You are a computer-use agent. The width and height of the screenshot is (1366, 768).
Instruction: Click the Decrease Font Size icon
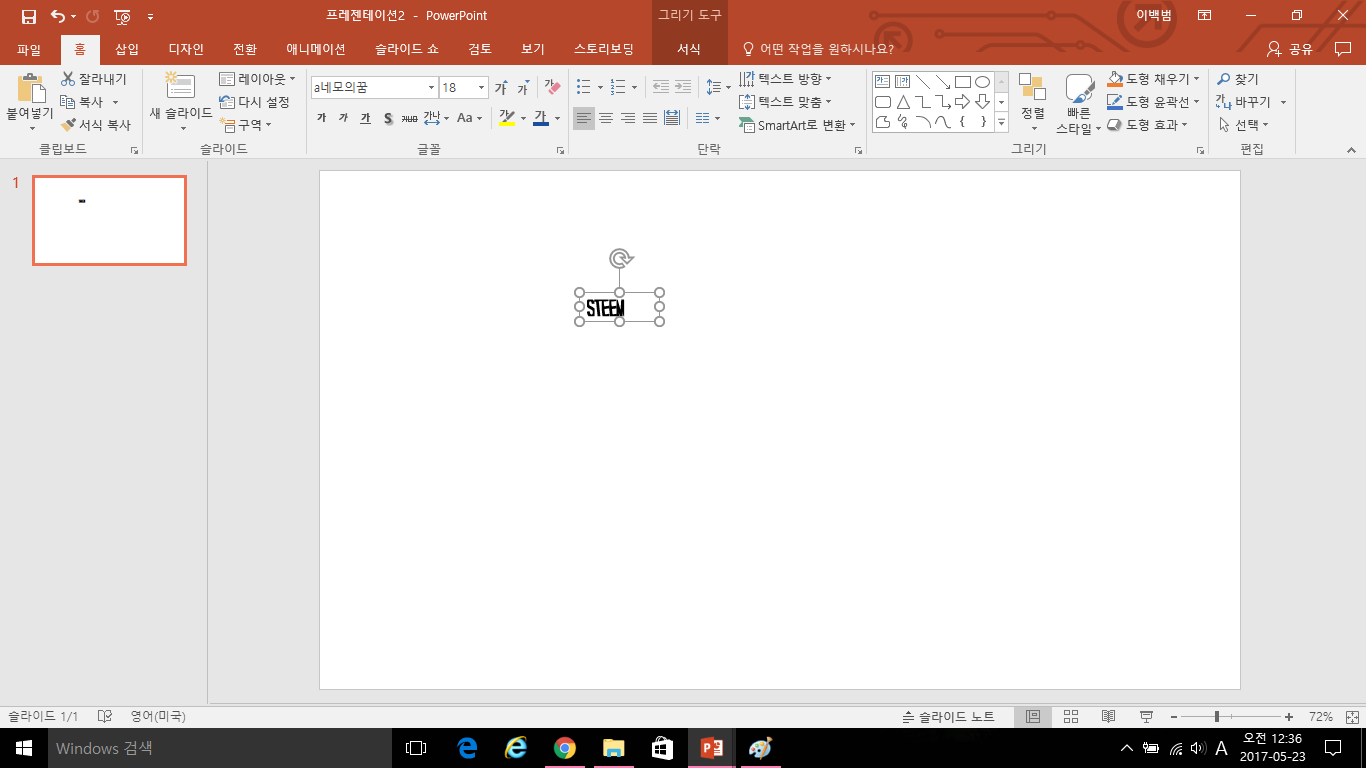522,88
